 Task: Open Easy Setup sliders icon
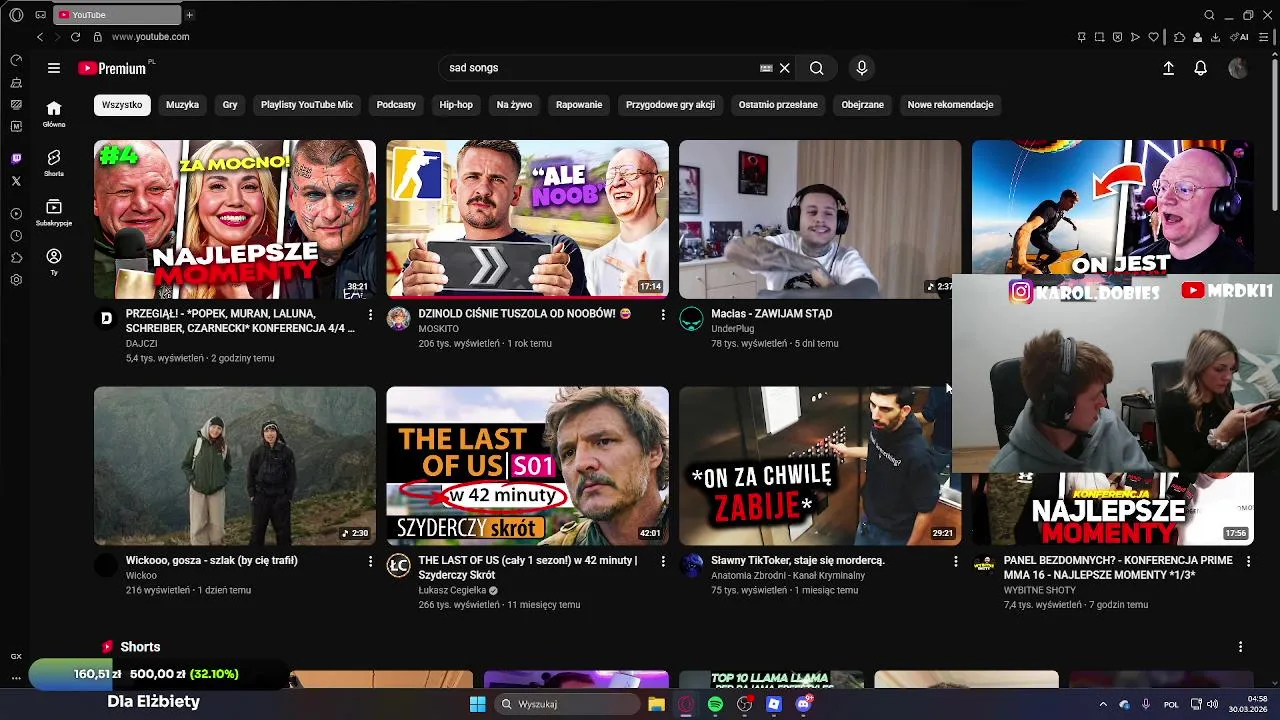click(x=1262, y=37)
